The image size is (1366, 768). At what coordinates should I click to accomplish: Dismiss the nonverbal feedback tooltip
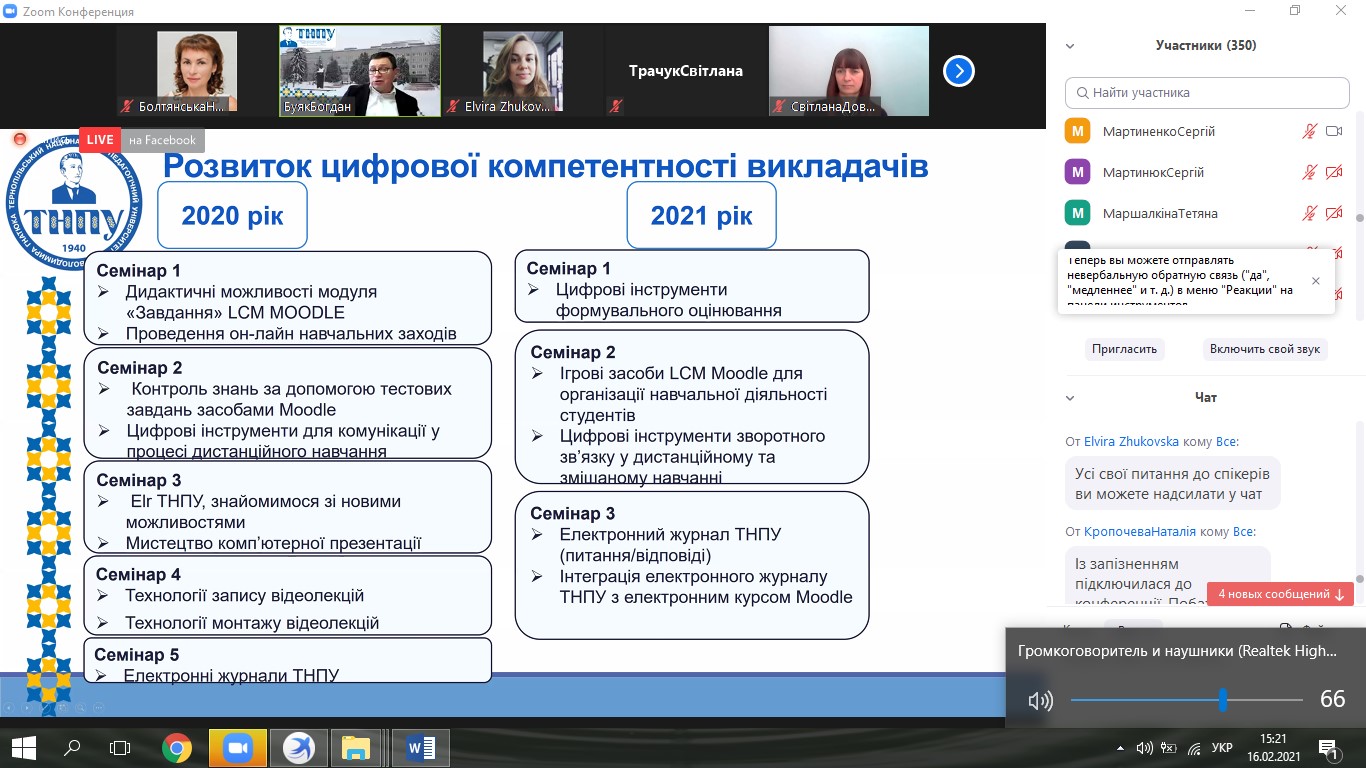coord(1316,281)
